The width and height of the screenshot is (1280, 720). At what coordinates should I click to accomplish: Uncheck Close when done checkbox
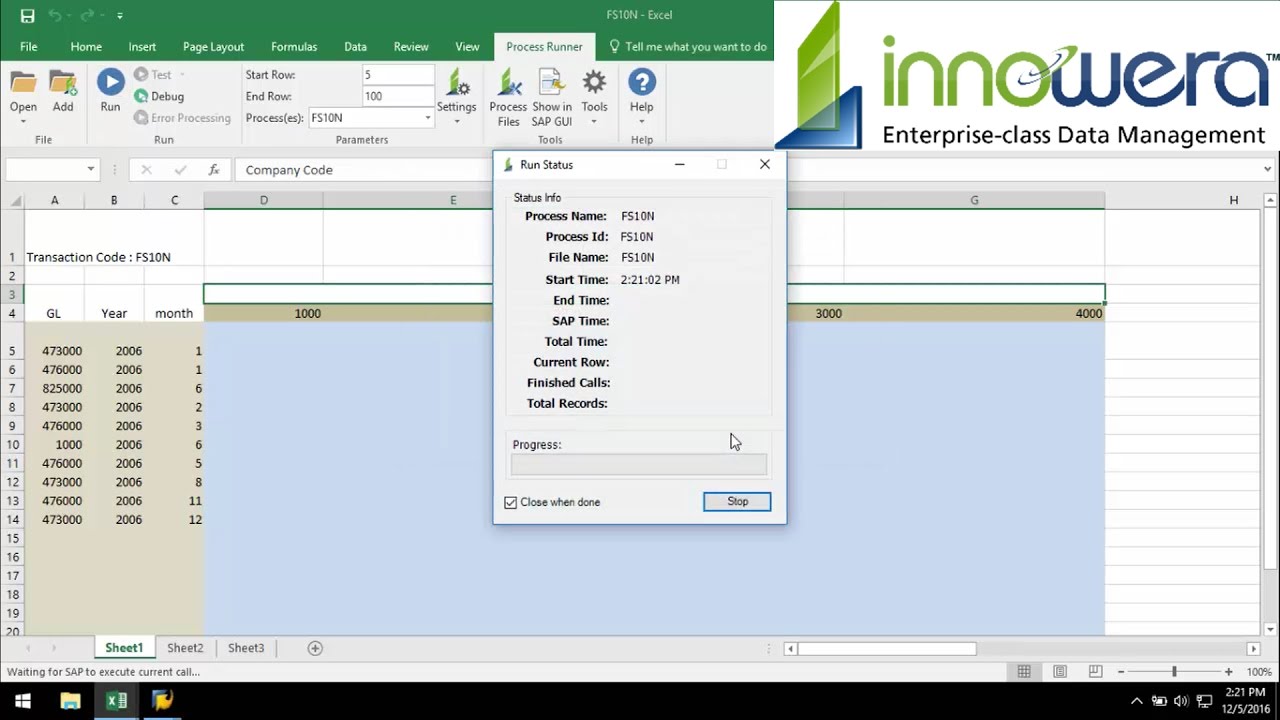(x=511, y=502)
